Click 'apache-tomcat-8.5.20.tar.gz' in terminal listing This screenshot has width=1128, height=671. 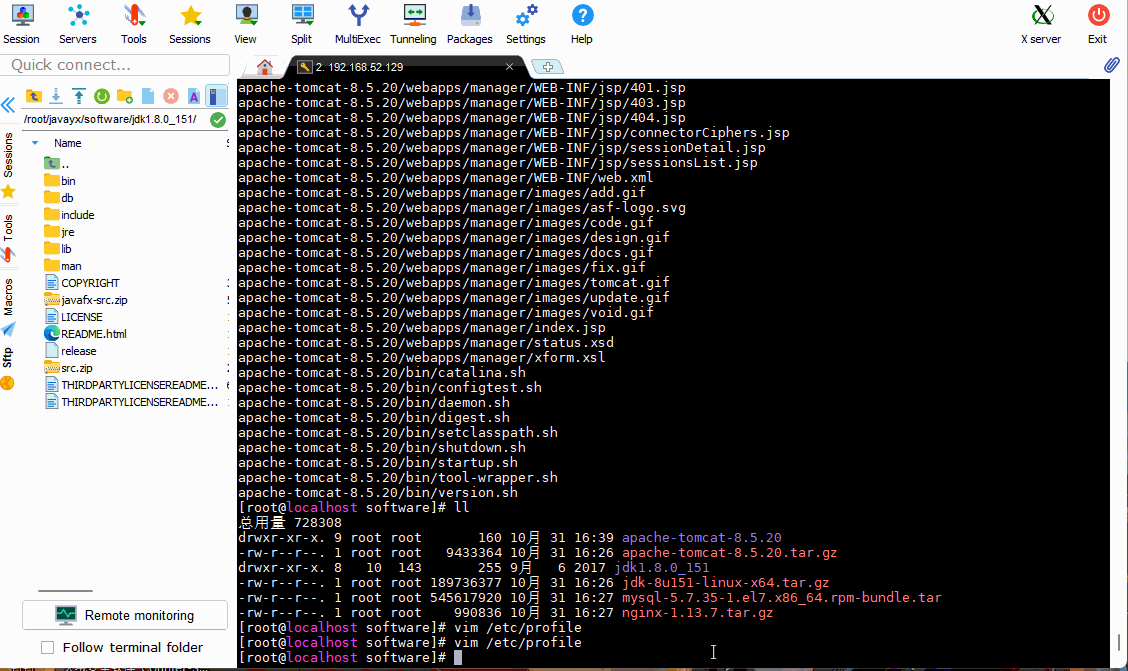(x=729, y=553)
